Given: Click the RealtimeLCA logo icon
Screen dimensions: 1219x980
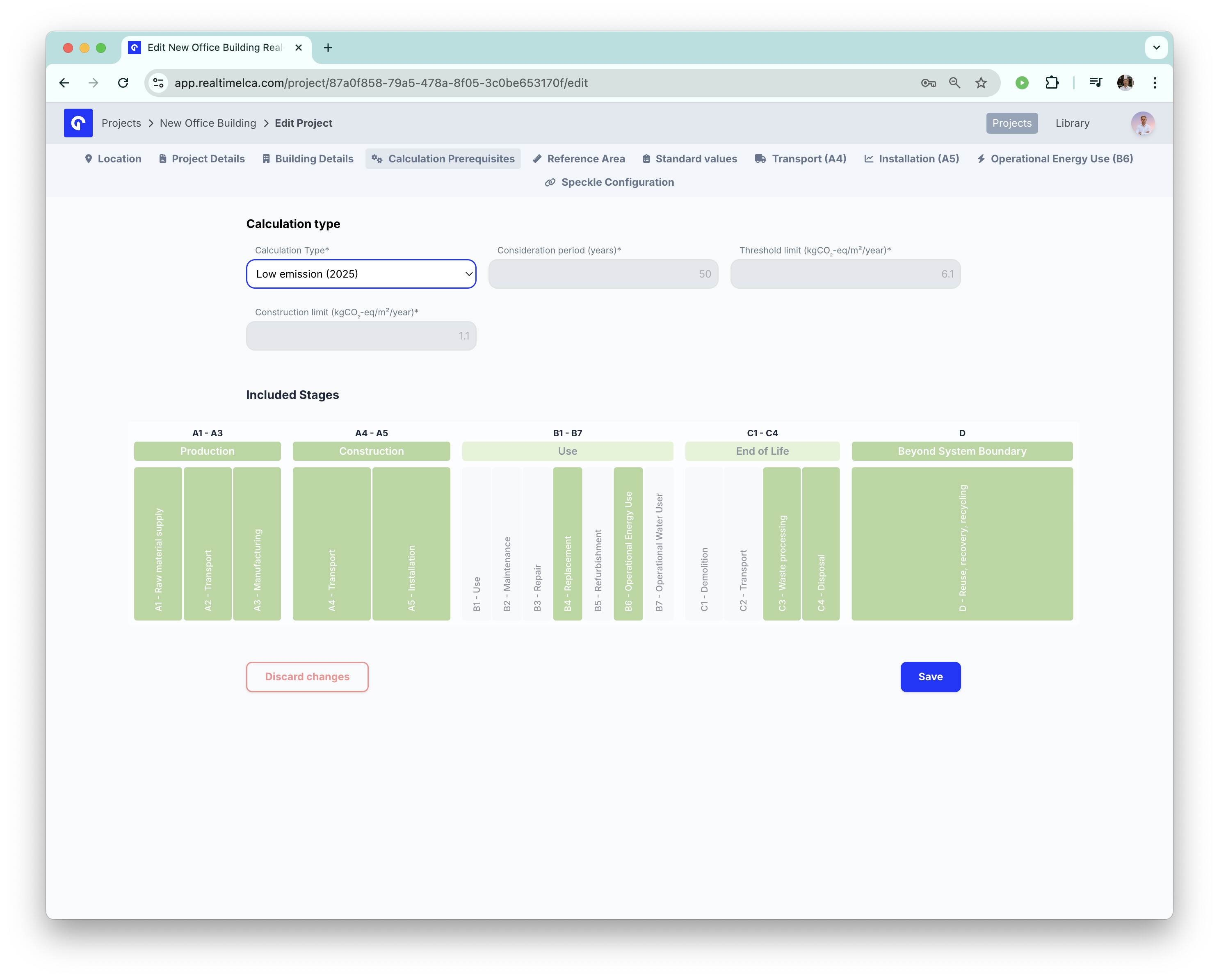Looking at the screenshot, I should click(x=78, y=123).
